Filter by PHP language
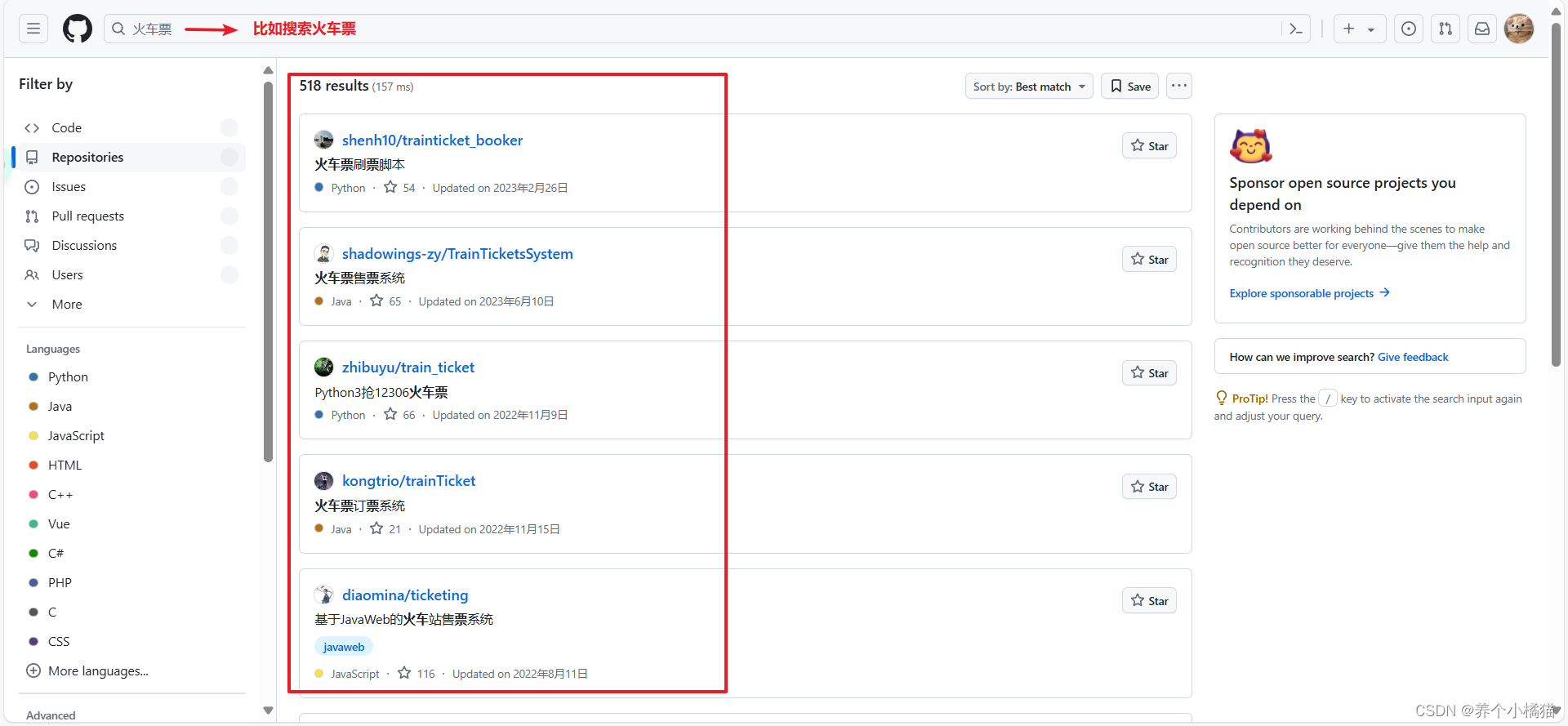Viewport: 1568px width, 726px height. pyautogui.click(x=60, y=583)
